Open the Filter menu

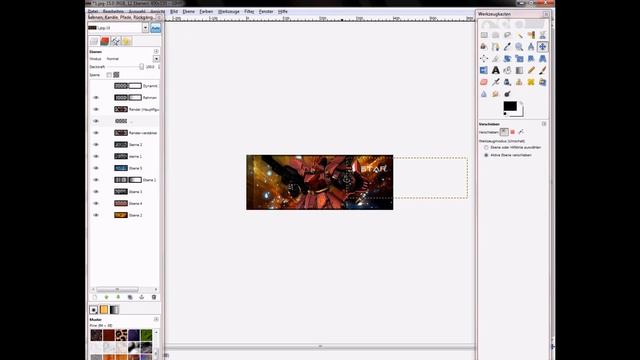click(x=249, y=11)
